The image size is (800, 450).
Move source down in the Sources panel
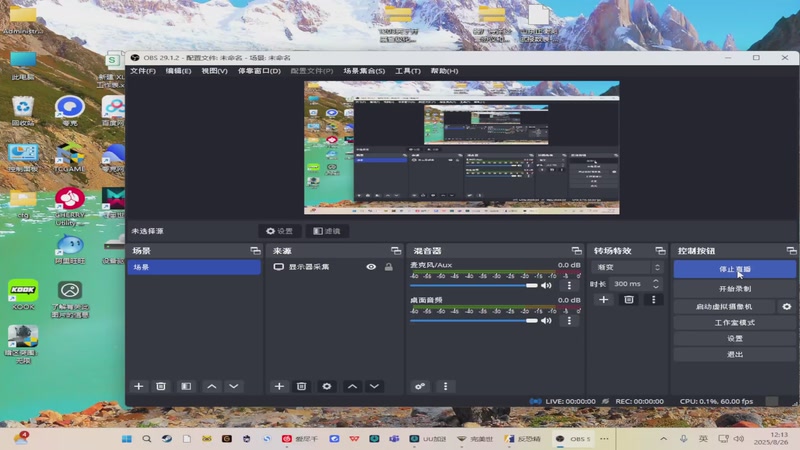point(374,386)
